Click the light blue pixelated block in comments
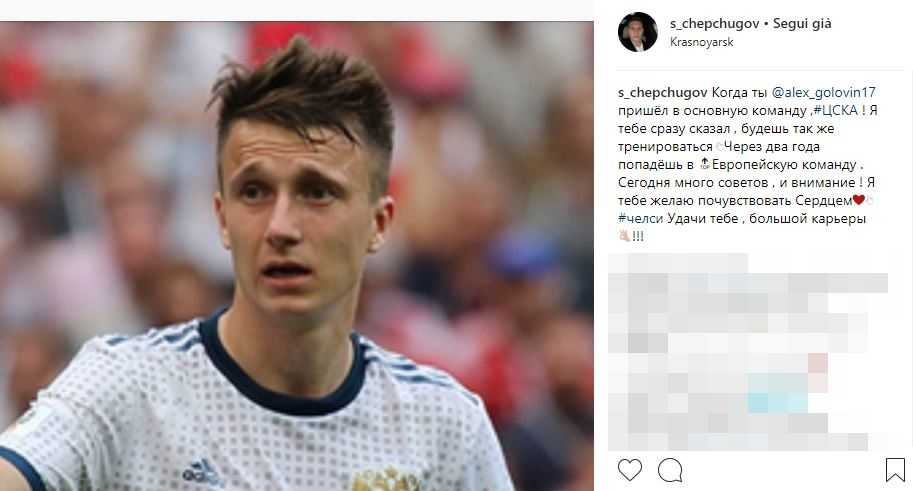The width and height of the screenshot is (913, 491). coord(778,394)
